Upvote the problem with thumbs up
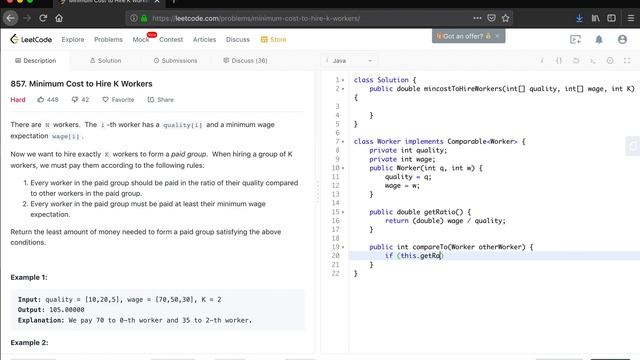The height and width of the screenshot is (360, 640). pos(40,100)
